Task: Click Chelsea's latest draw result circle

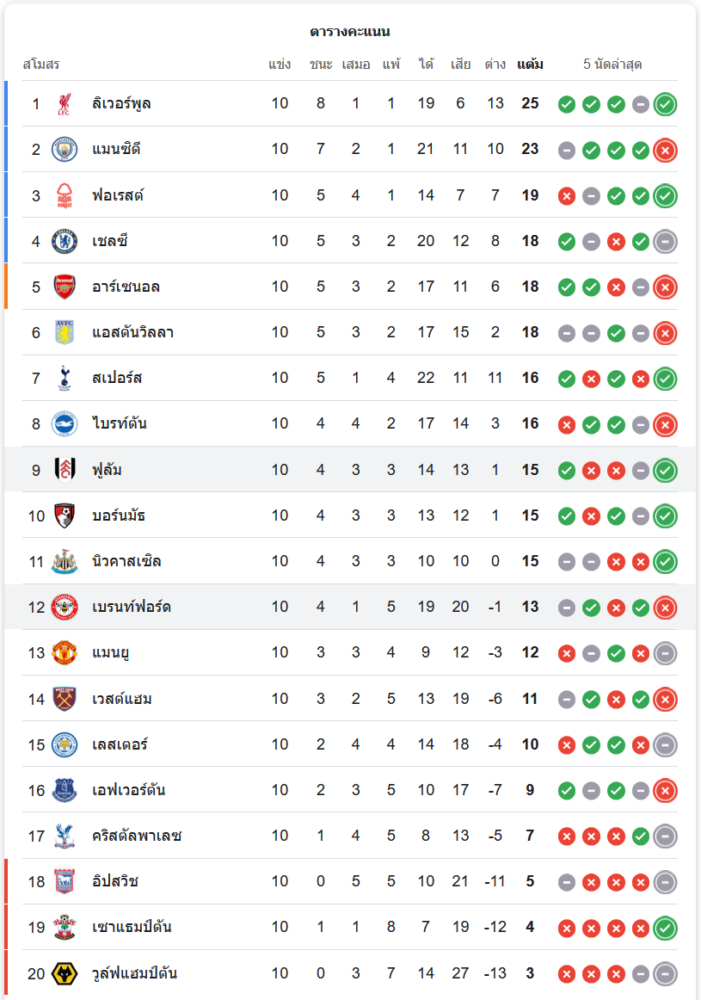Action: (665, 242)
